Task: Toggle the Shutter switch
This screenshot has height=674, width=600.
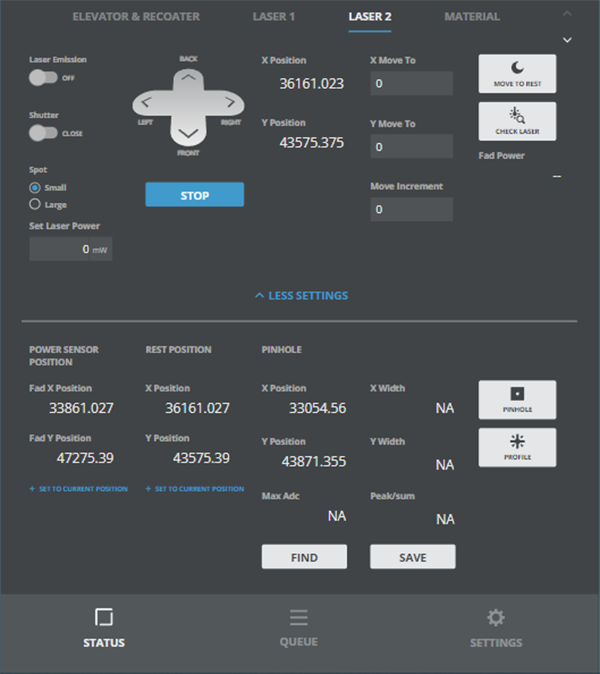Action: point(43,132)
